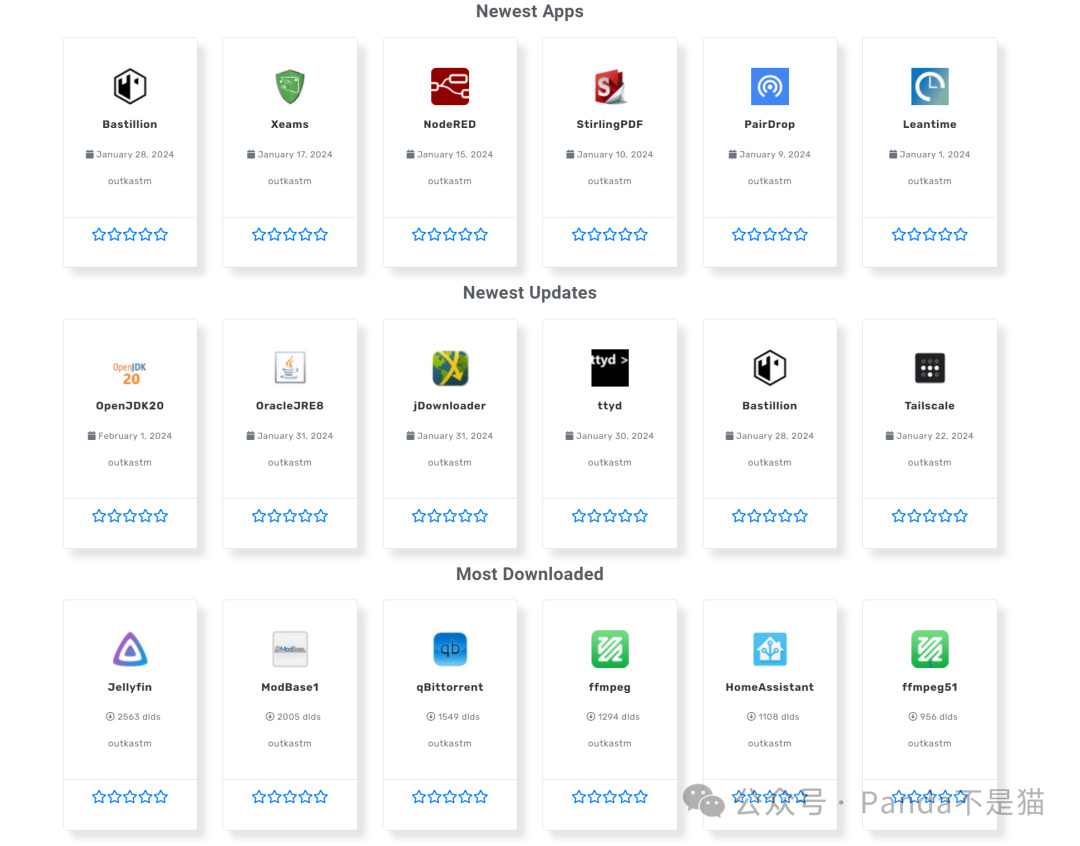Click the outkastm author under ttyd
This screenshot has height=846, width=1080.
(x=610, y=462)
